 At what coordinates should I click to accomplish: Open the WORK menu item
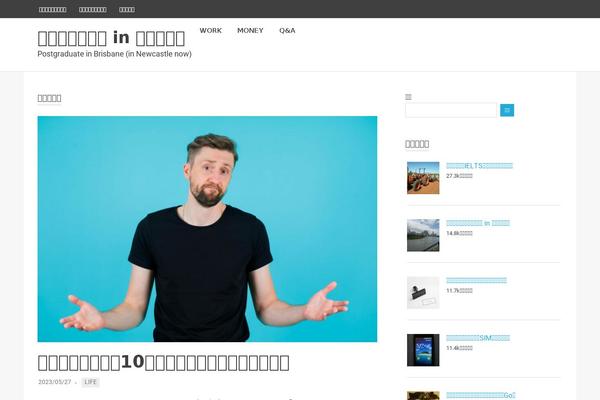coord(210,30)
